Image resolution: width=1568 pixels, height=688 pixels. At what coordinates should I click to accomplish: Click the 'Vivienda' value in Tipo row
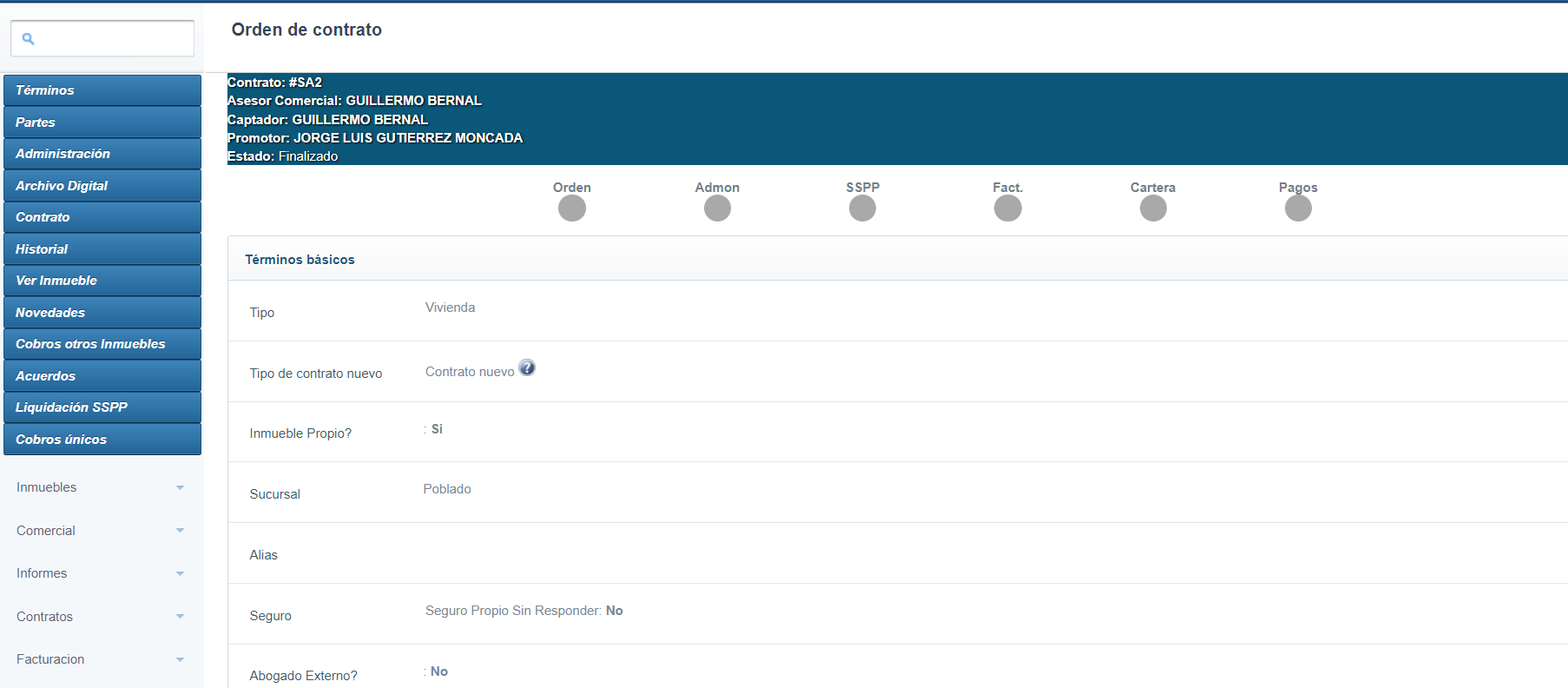point(450,308)
